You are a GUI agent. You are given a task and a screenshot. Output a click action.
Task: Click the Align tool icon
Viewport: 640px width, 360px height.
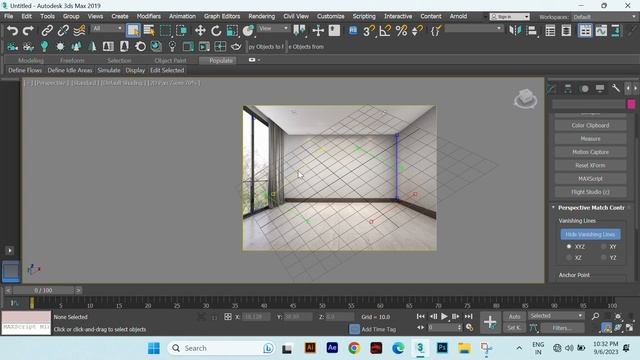click(x=531, y=31)
